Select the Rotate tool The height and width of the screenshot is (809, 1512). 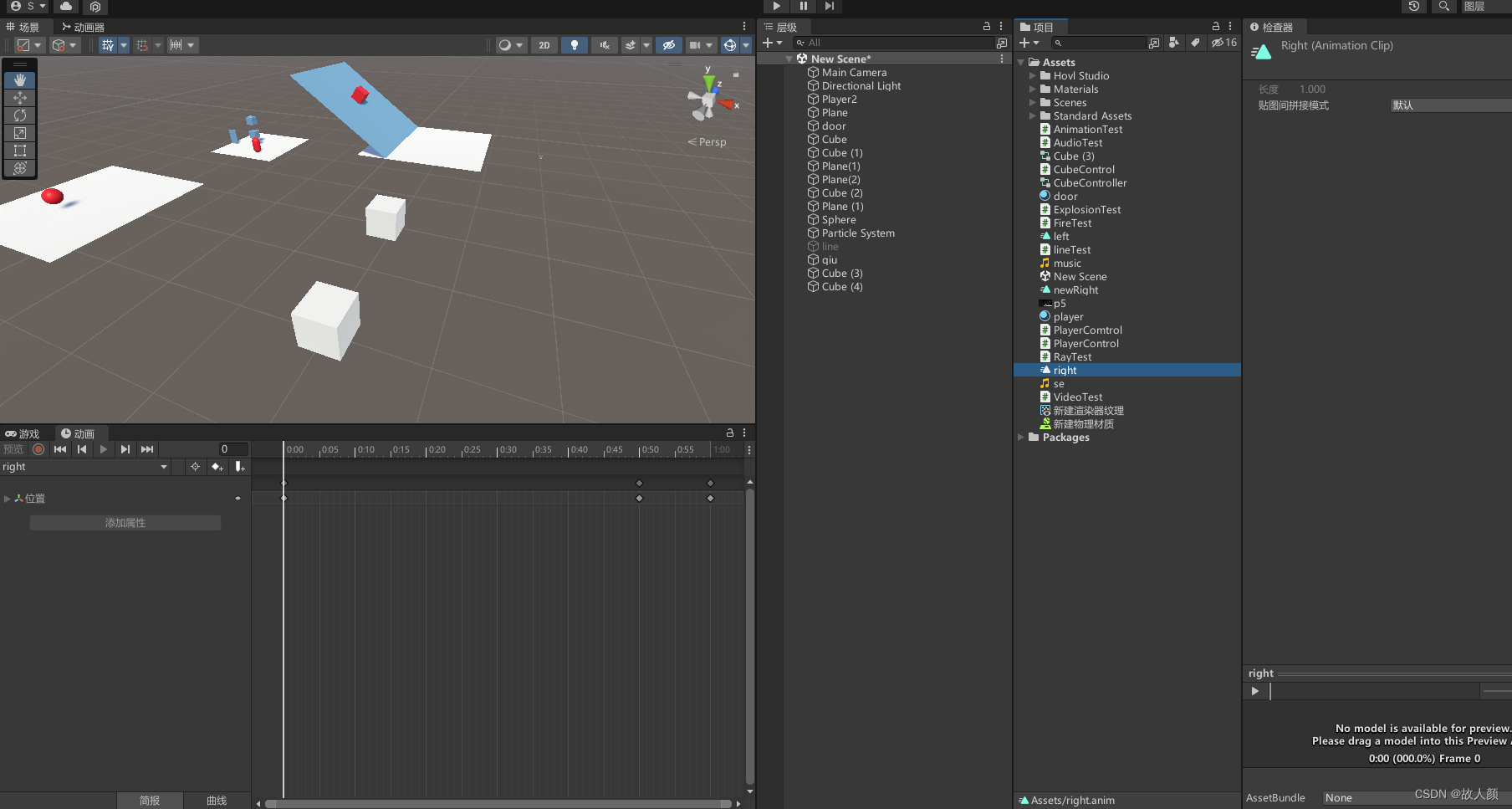coord(19,115)
